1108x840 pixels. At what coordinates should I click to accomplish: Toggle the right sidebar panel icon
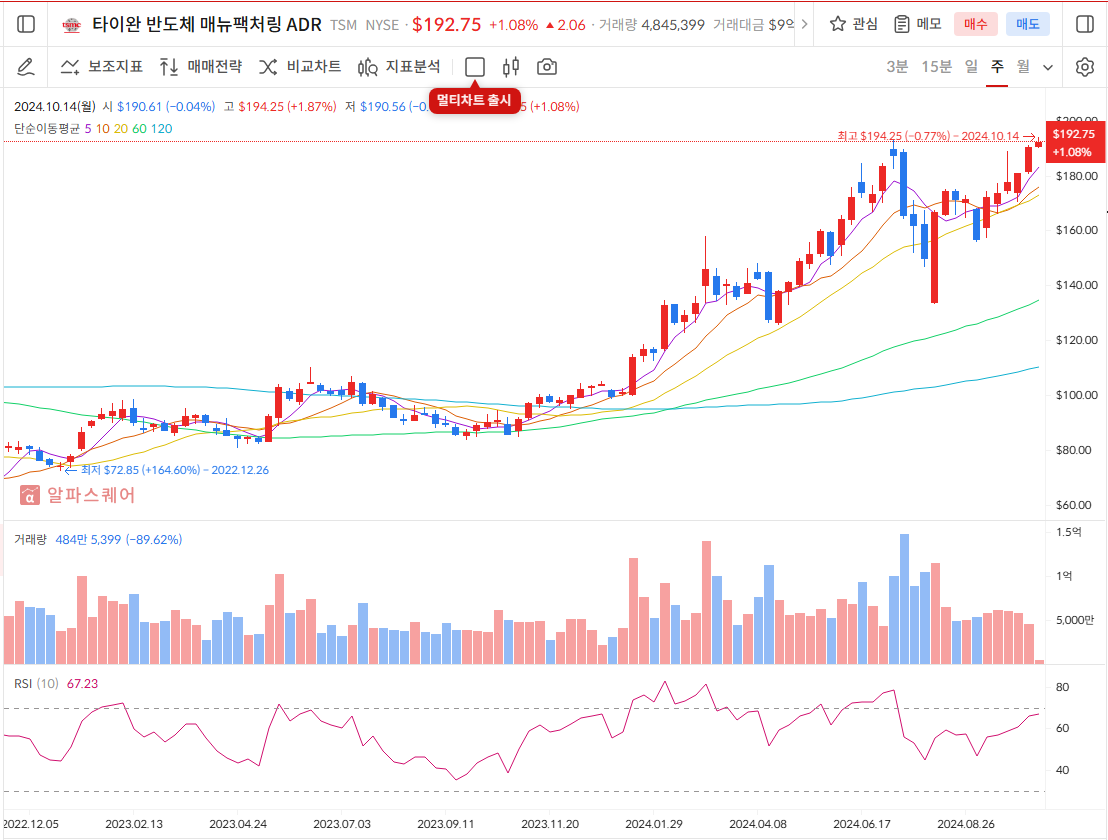tap(1085, 24)
